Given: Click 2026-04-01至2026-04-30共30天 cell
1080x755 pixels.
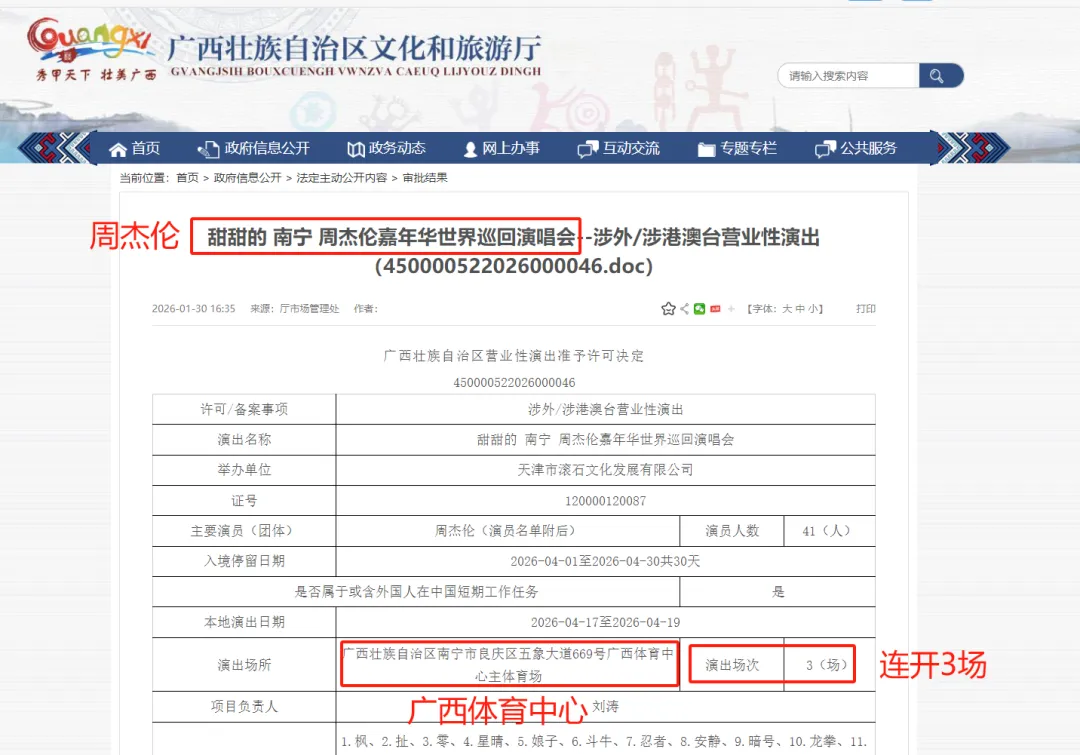Looking at the screenshot, I should pos(605,561).
